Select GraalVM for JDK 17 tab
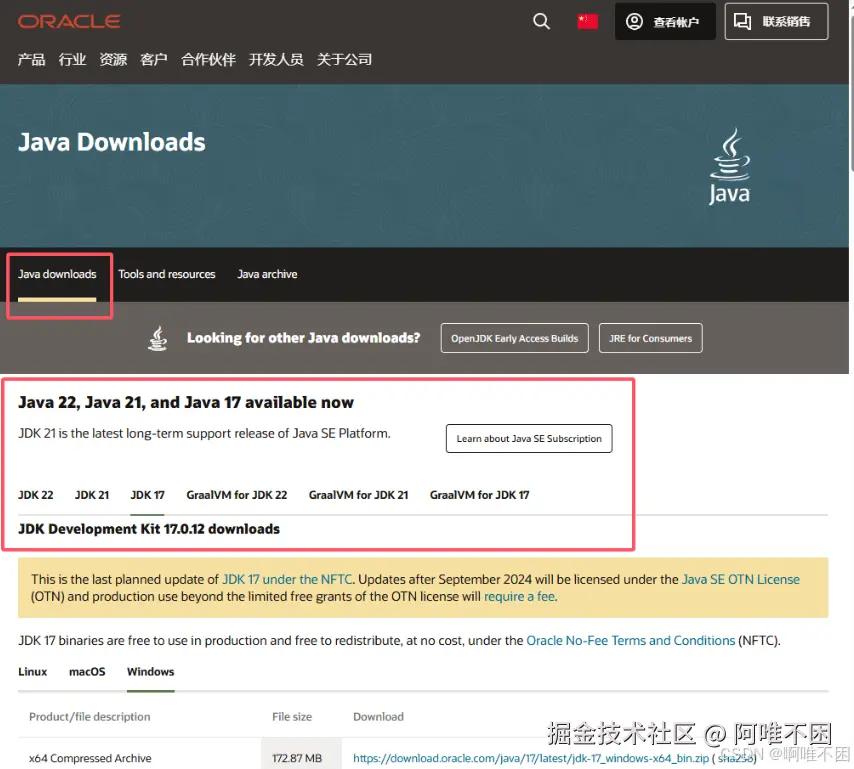 click(479, 495)
